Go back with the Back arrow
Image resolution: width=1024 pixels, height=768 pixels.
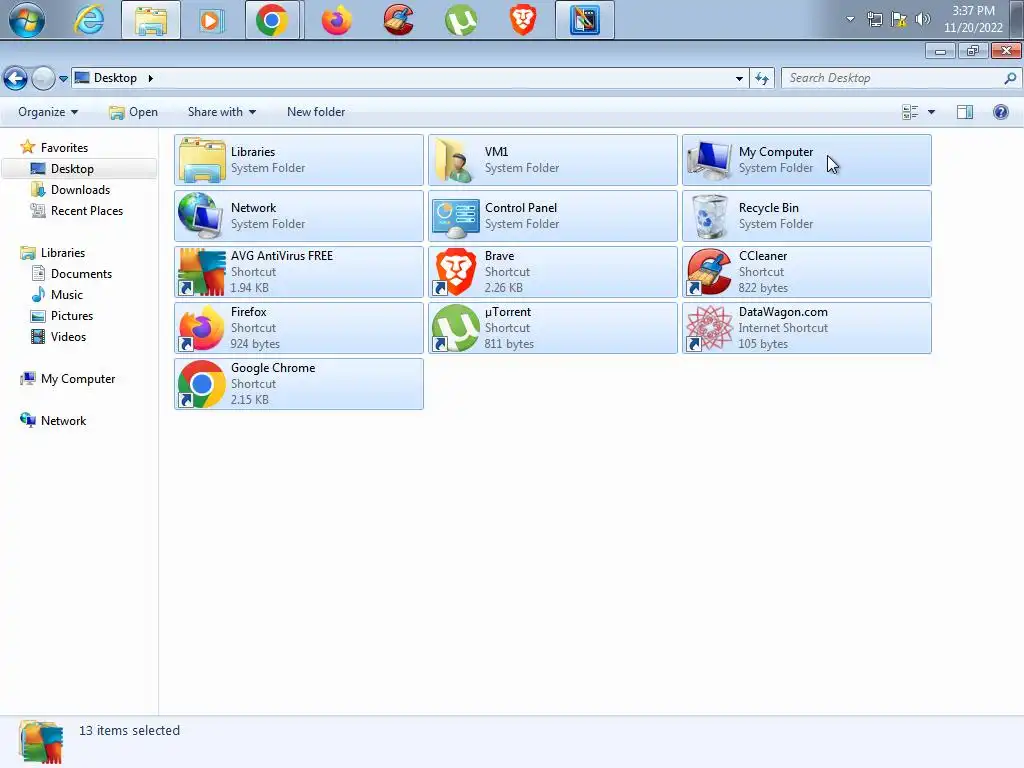[16, 78]
